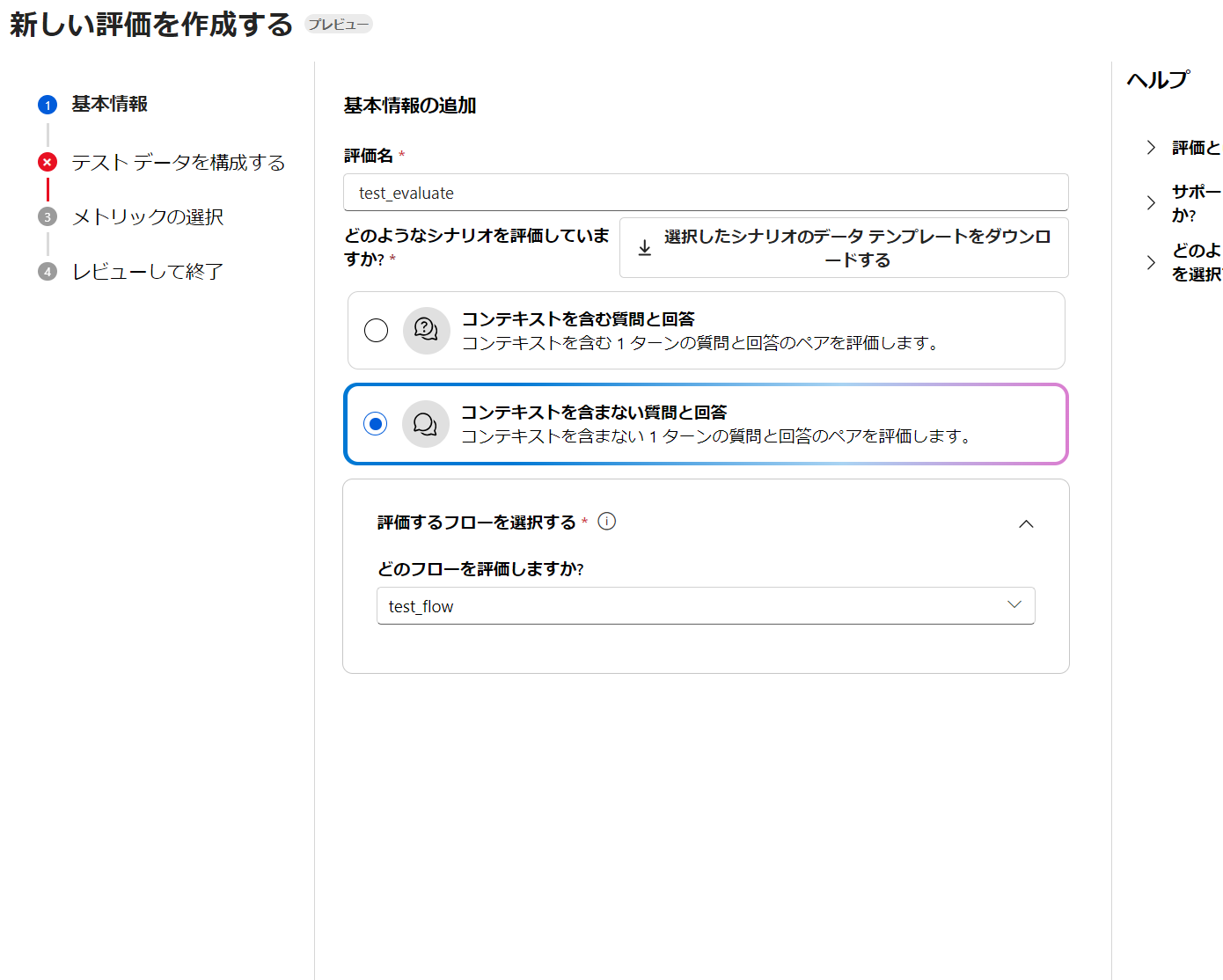The image size is (1223, 980).
Task: Click the question-with-context chat bubble icon
Action: click(427, 330)
